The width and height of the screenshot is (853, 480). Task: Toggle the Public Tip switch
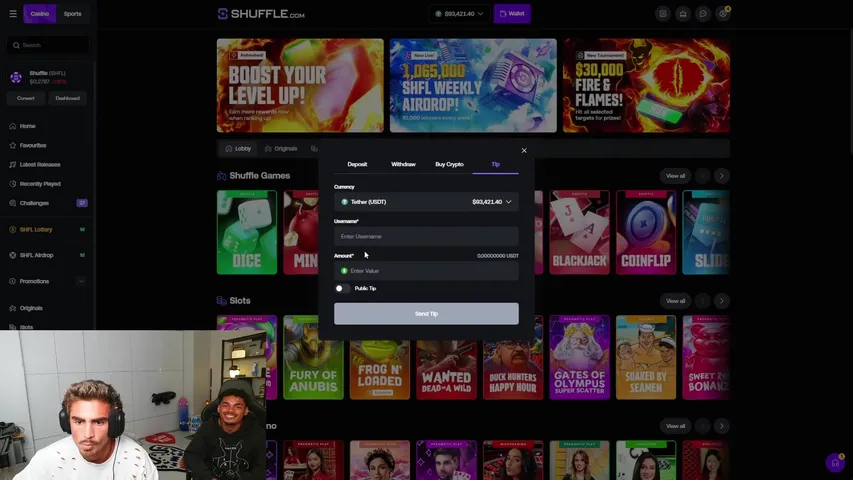342,288
